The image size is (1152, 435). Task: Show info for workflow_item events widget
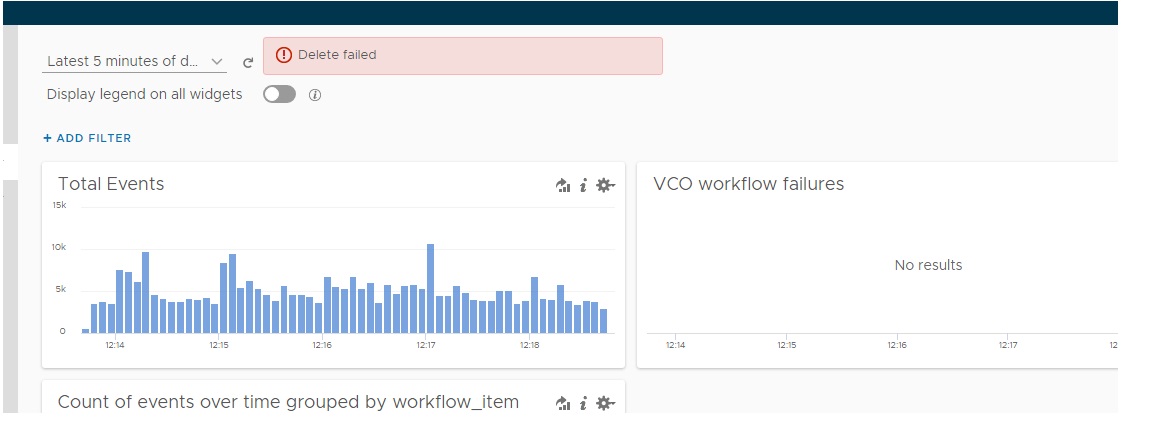coord(583,403)
